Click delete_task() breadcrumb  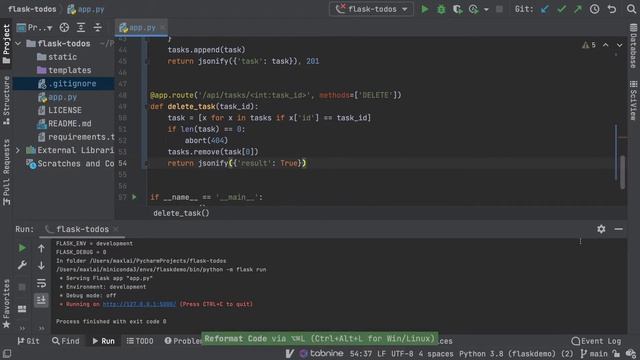(181, 213)
